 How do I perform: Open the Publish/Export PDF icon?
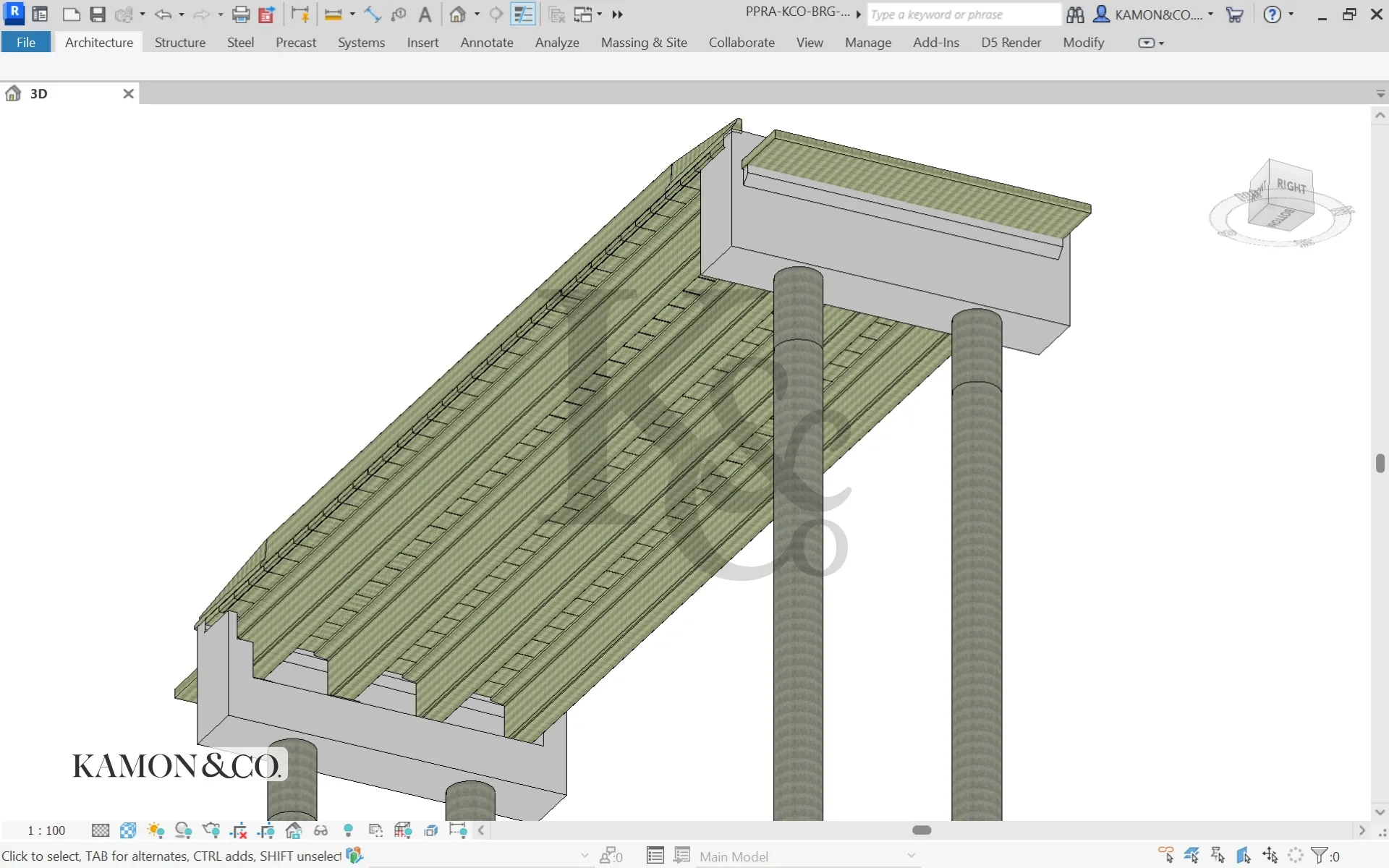(x=267, y=14)
